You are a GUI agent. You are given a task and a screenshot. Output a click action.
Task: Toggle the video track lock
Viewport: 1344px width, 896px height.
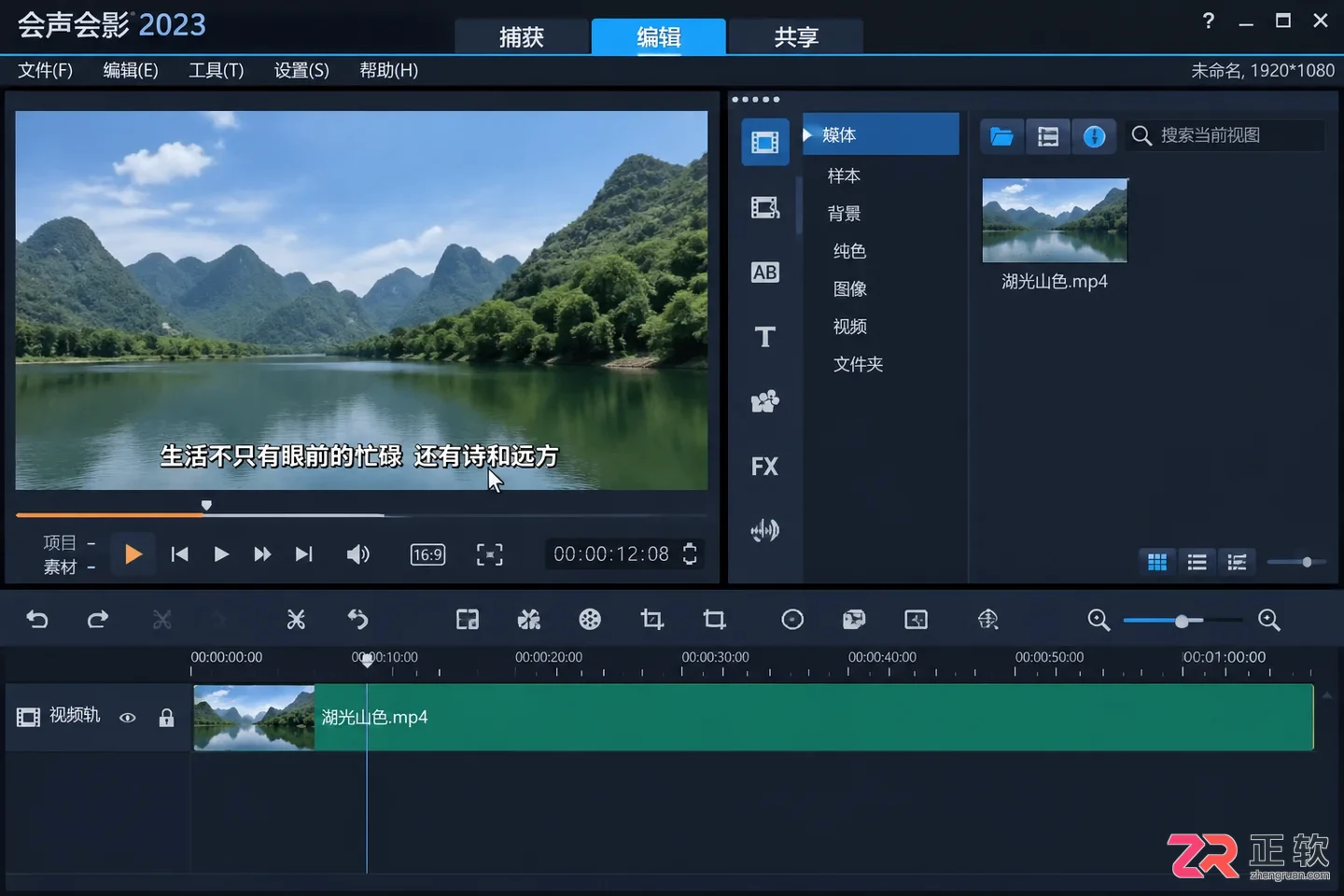point(166,717)
